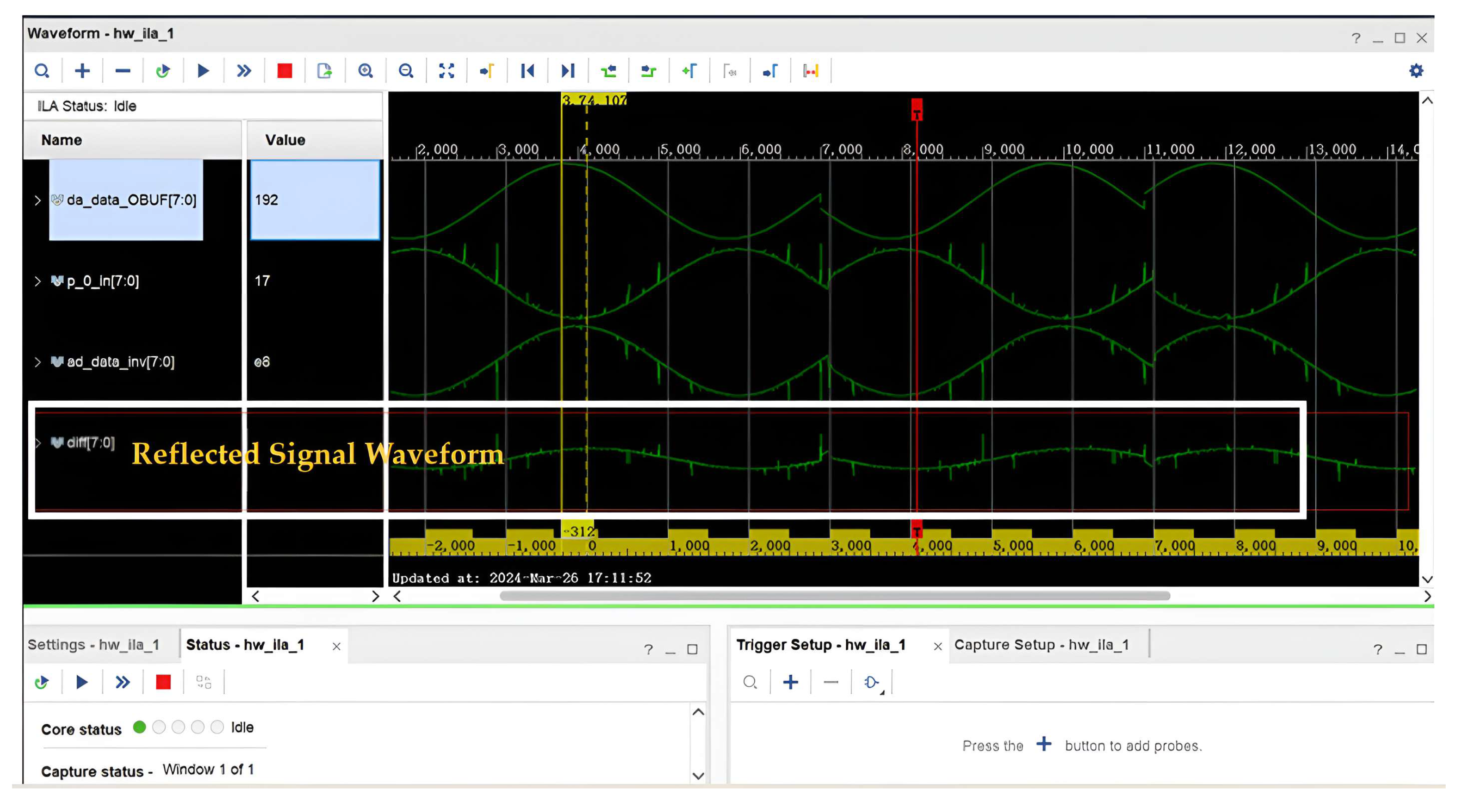This screenshot has width=1460, height=812.
Task: Close the Status - hw_ila_1 tab
Action: (x=336, y=647)
